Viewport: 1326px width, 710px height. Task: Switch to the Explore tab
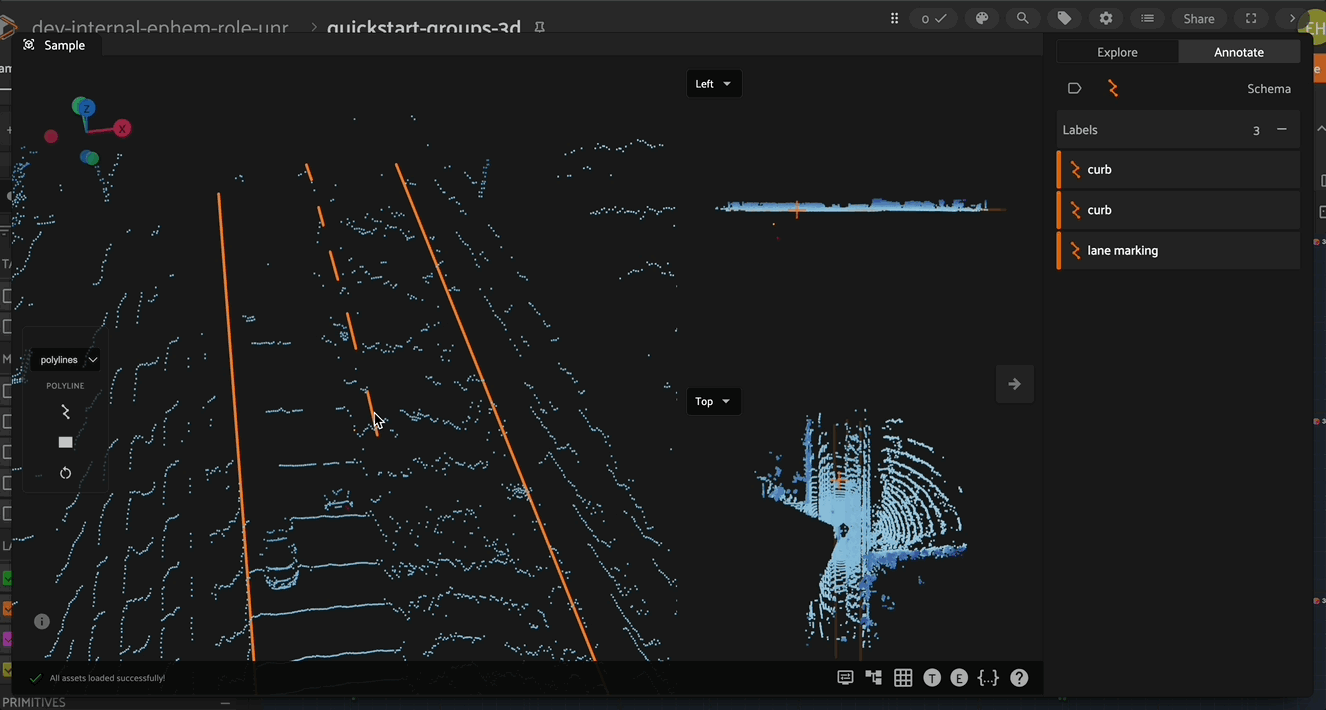1117,52
